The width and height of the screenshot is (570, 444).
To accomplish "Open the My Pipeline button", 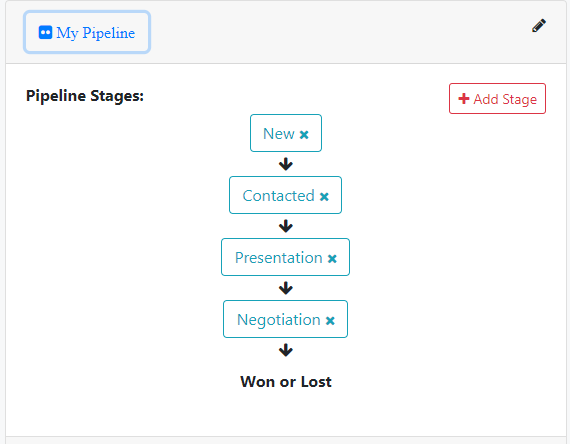I will click(87, 32).
